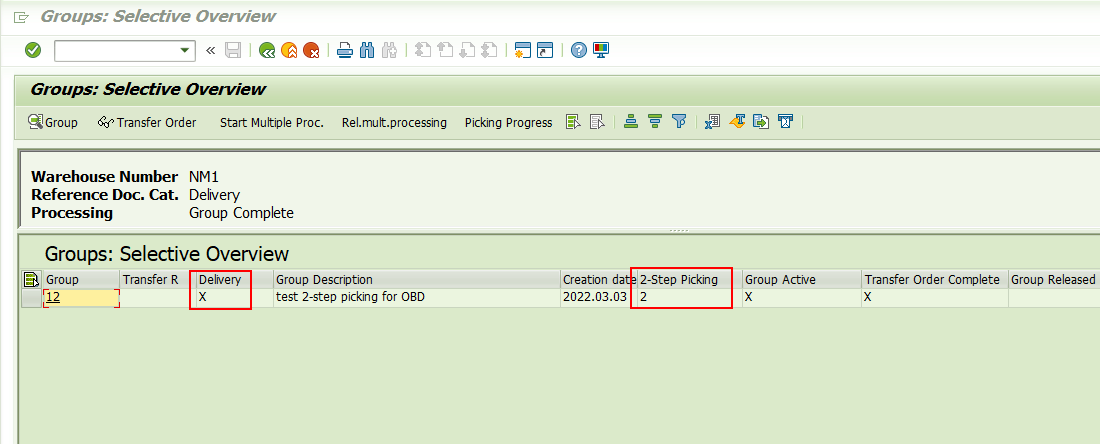Image resolution: width=1100 pixels, height=444 pixels.
Task: Click the splitter handle dots below header panel
Action: point(678,230)
